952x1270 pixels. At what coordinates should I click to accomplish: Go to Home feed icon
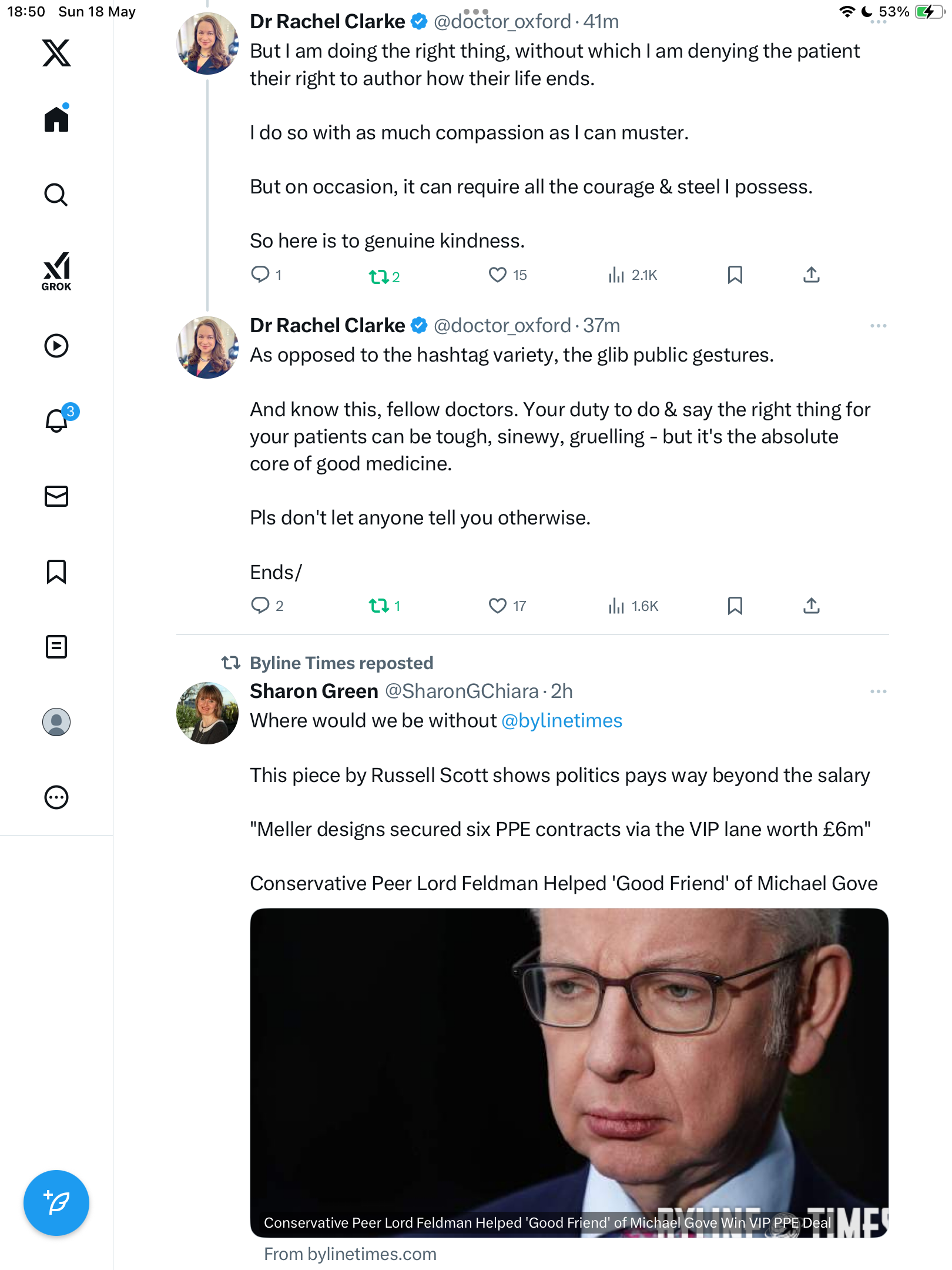pos(56,119)
